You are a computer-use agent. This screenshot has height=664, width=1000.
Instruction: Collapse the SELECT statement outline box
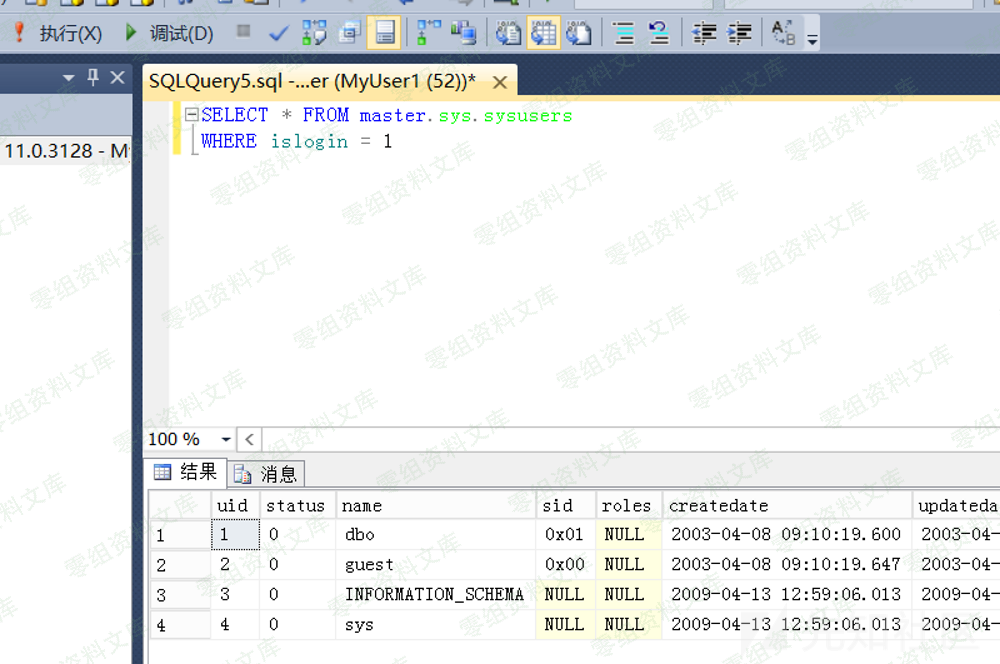click(x=191, y=115)
